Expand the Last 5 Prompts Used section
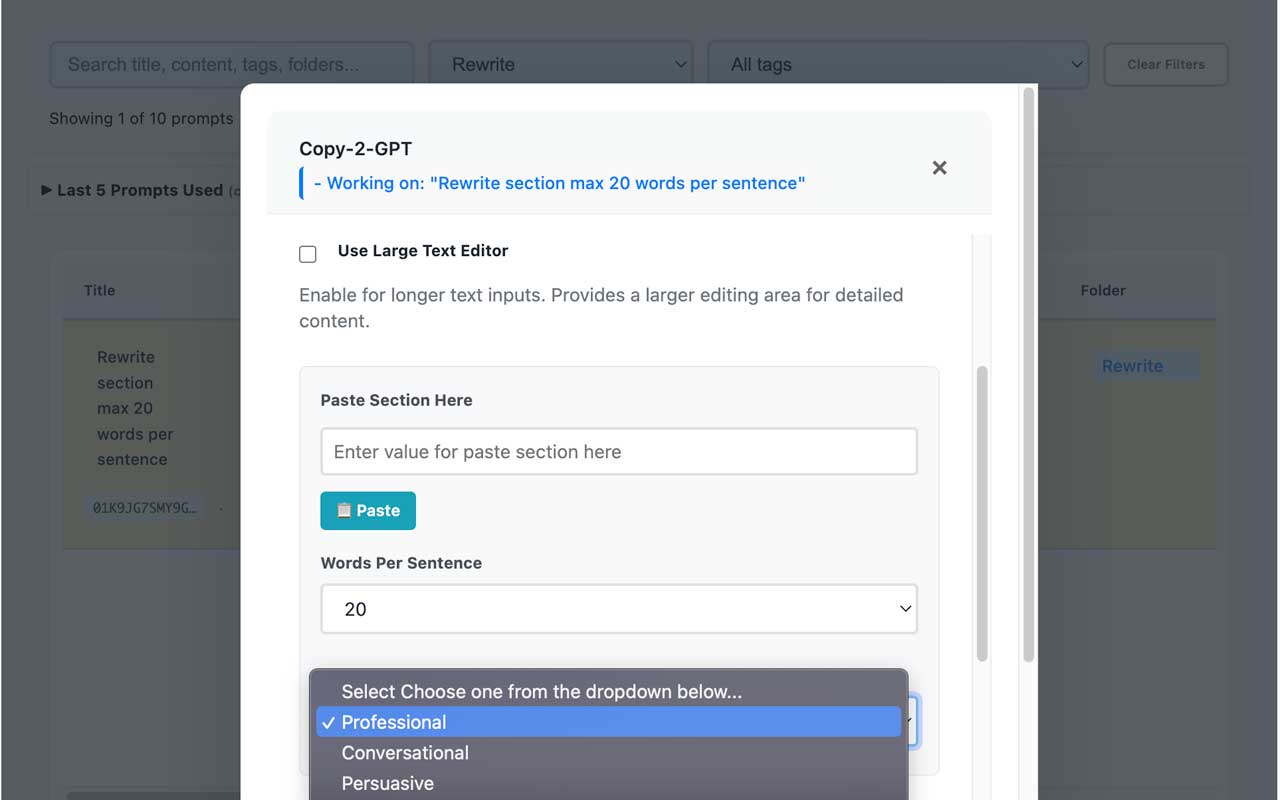 point(140,190)
